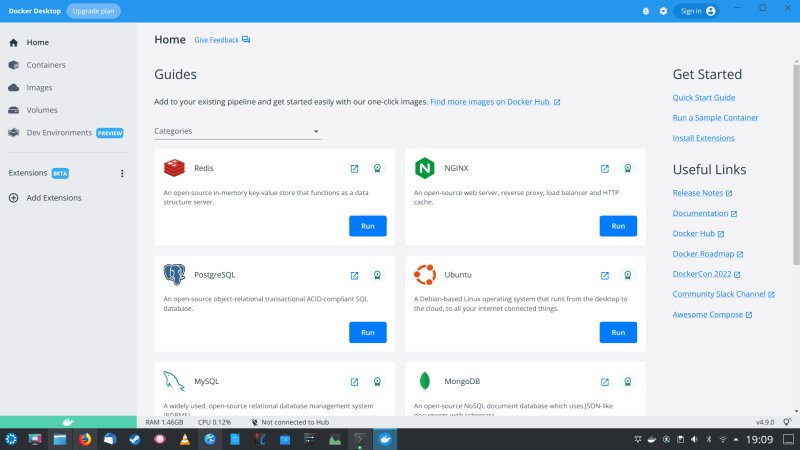The height and width of the screenshot is (450, 800).
Task: Click NGINX official image badge icon
Action: [x=628, y=168]
